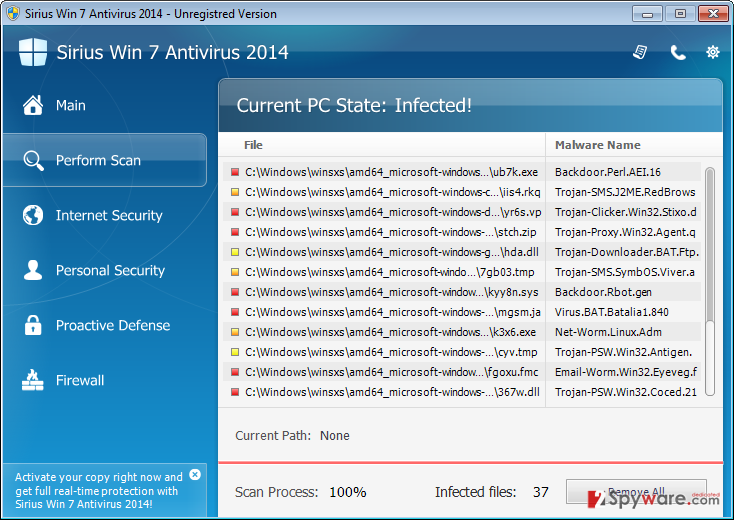734x520 pixels.
Task: Click the magnifier icon beside Perform Scan
Action: (x=33, y=161)
